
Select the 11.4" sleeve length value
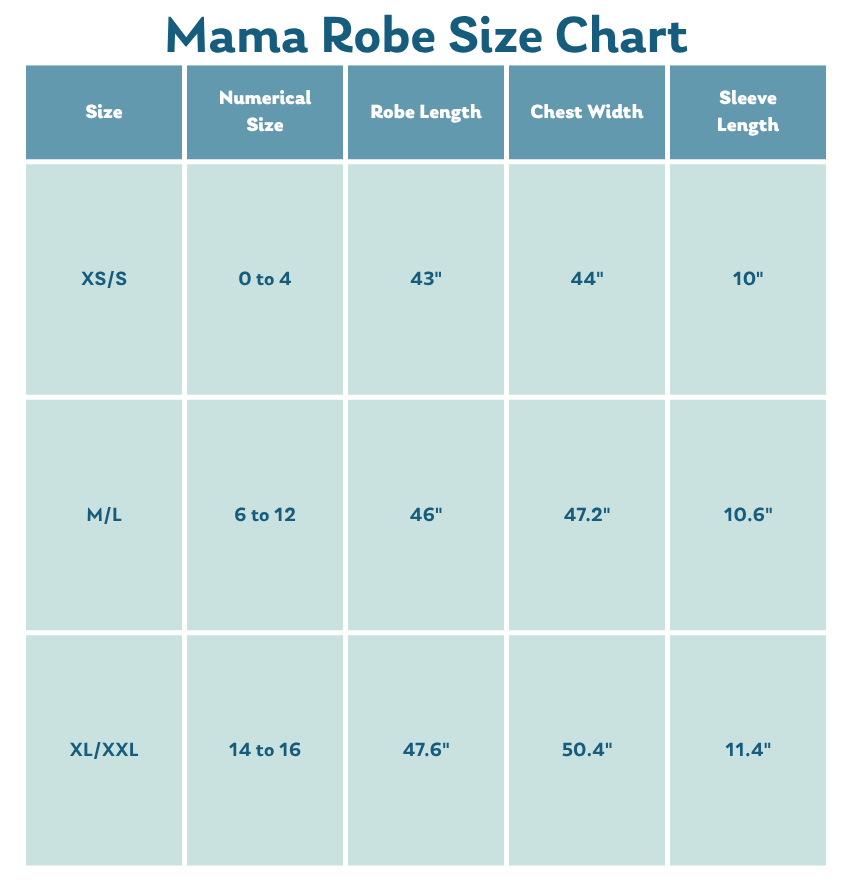pyautogui.click(x=748, y=750)
